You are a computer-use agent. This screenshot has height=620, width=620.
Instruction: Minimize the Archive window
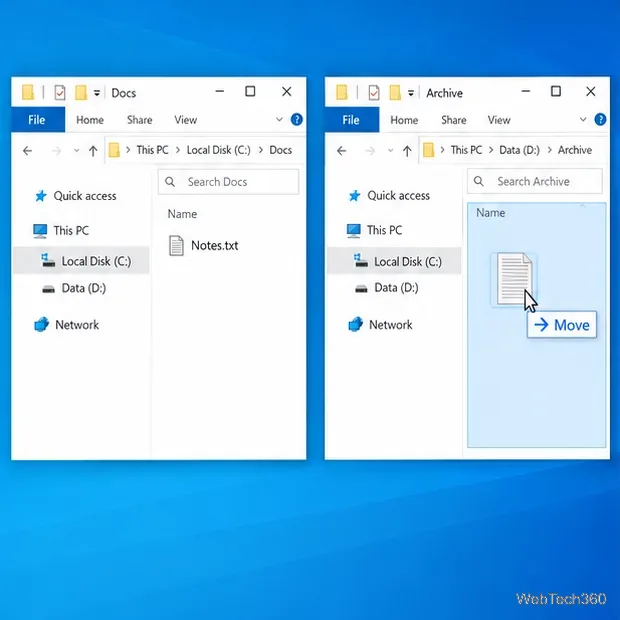click(x=525, y=92)
